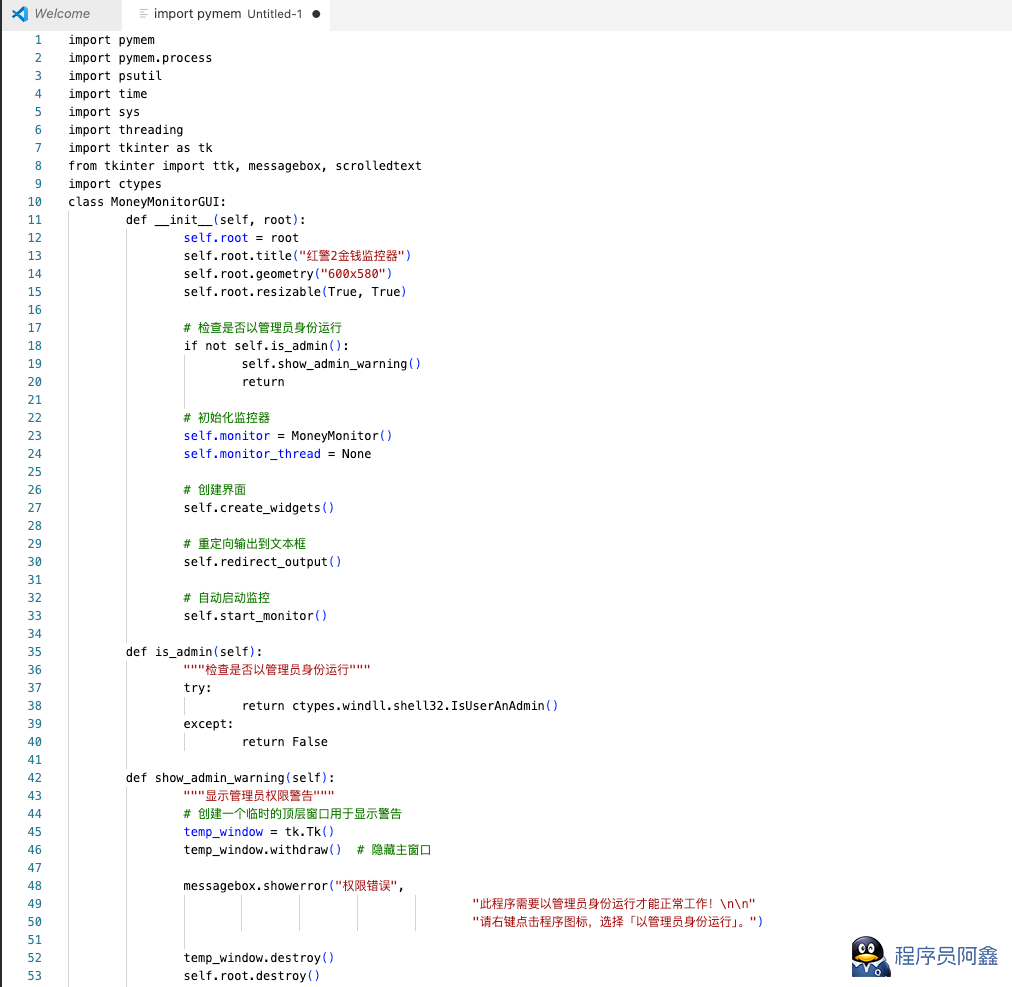Viewport: 1012px width, 987px height.
Task: Click the penguin avatar watermark icon
Action: click(x=870, y=957)
